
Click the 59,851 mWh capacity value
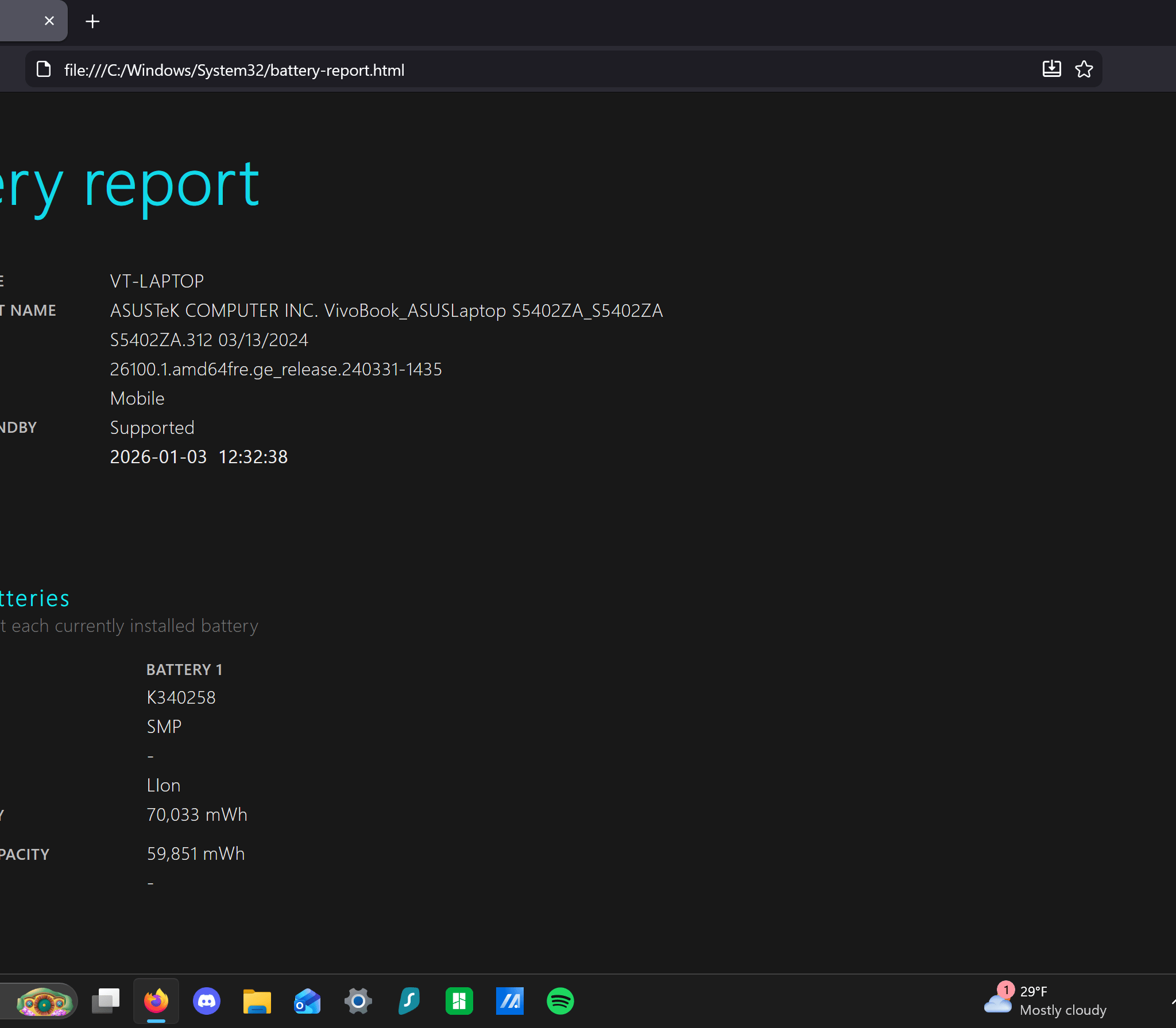196,854
